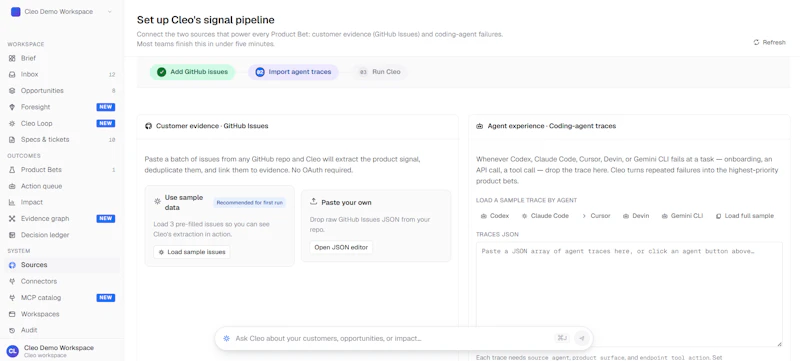Open Specs & tickets
The image size is (800, 361).
pos(61,140)
